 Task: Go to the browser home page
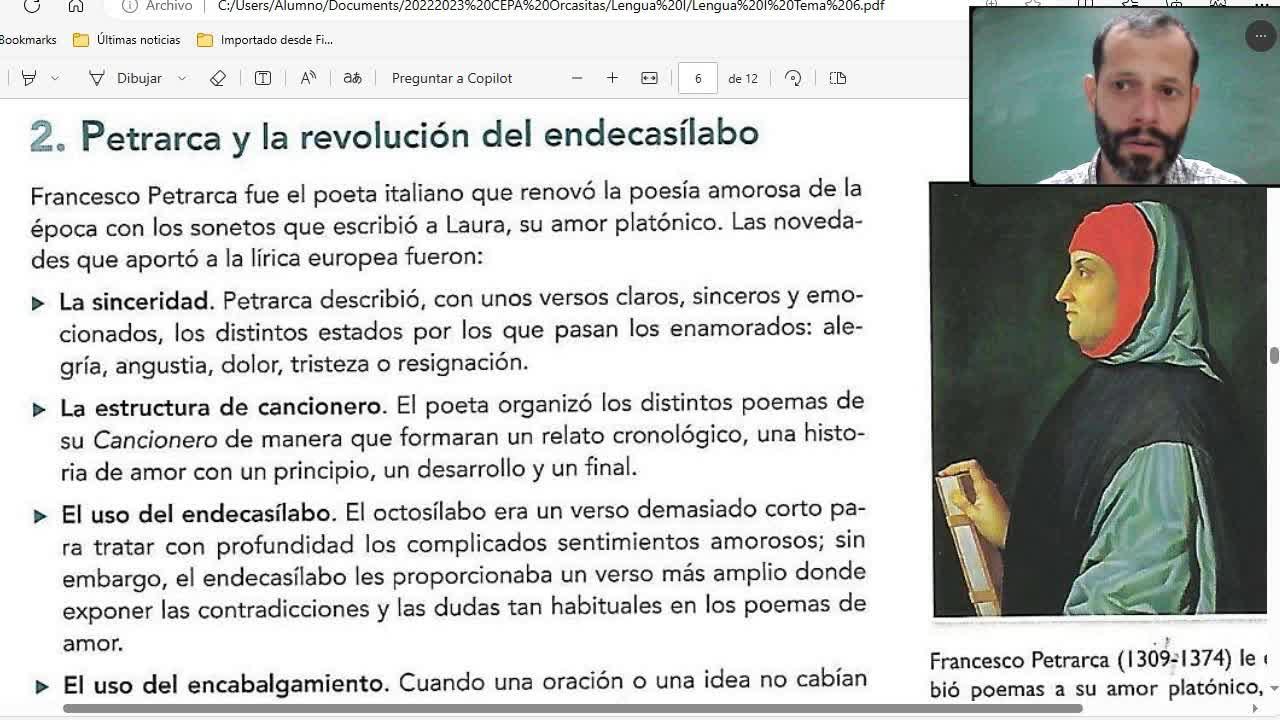76,6
